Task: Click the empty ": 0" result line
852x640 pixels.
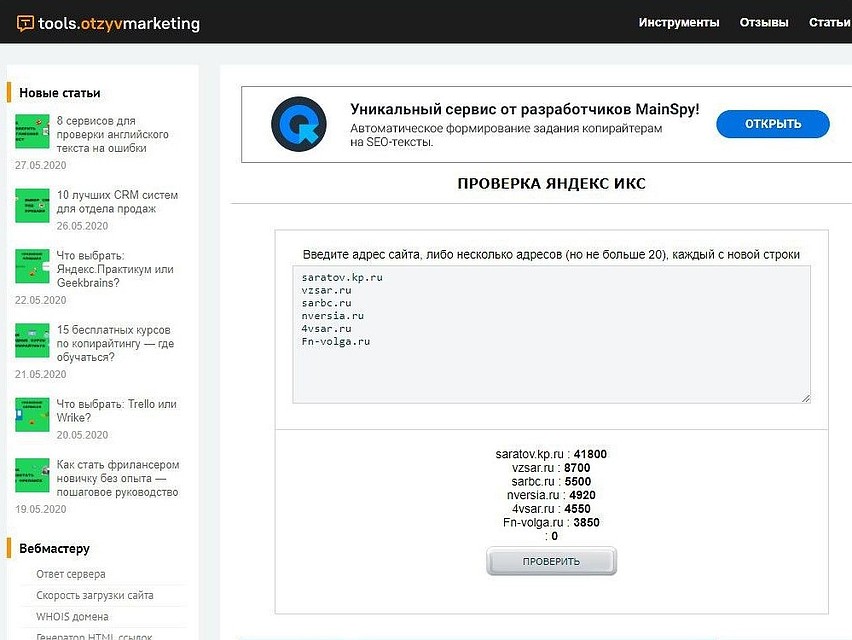Action: coord(551,536)
